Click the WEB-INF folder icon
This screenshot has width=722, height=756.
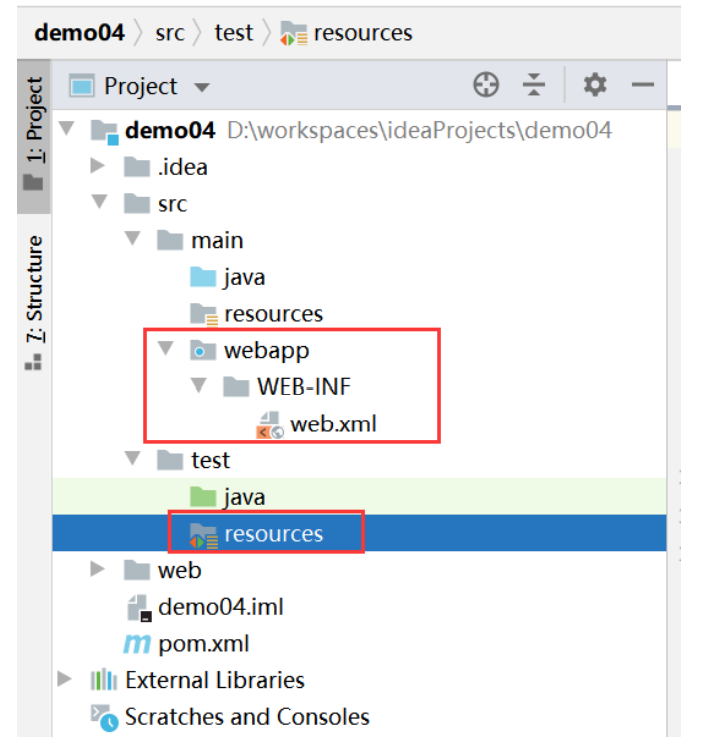(x=236, y=387)
